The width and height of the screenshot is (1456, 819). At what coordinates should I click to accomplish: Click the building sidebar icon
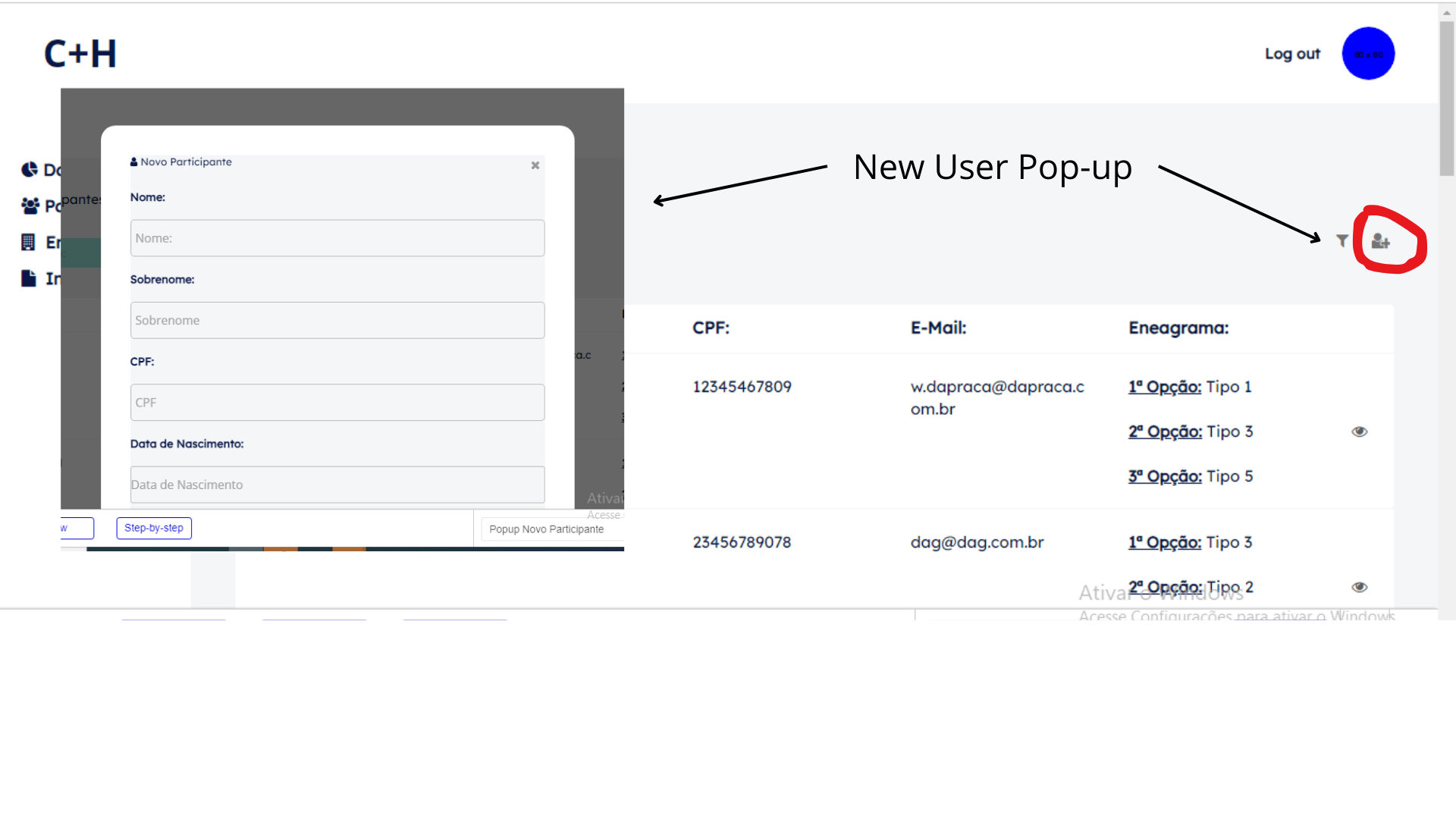pos(29,242)
